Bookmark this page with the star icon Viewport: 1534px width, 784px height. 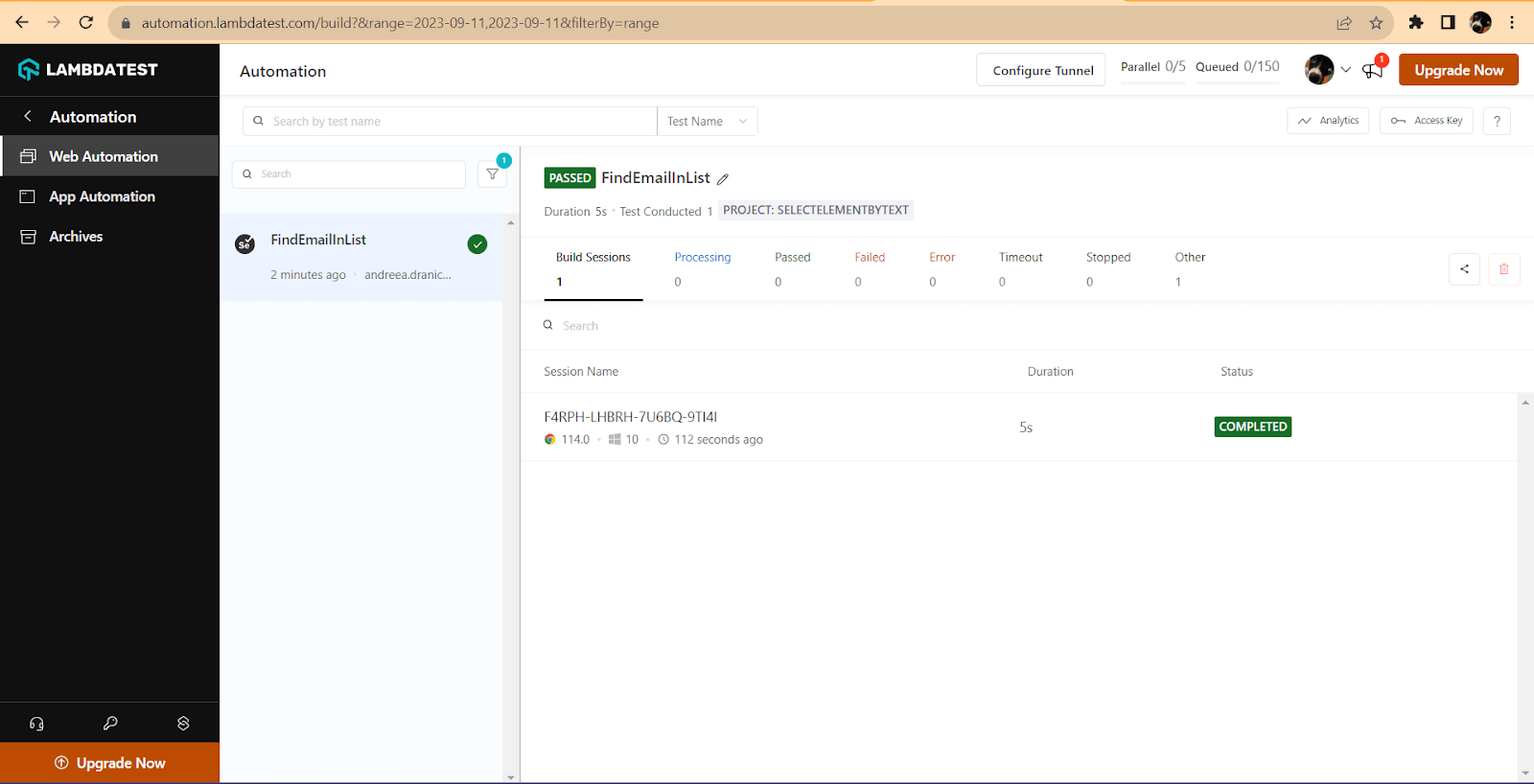(x=1376, y=22)
